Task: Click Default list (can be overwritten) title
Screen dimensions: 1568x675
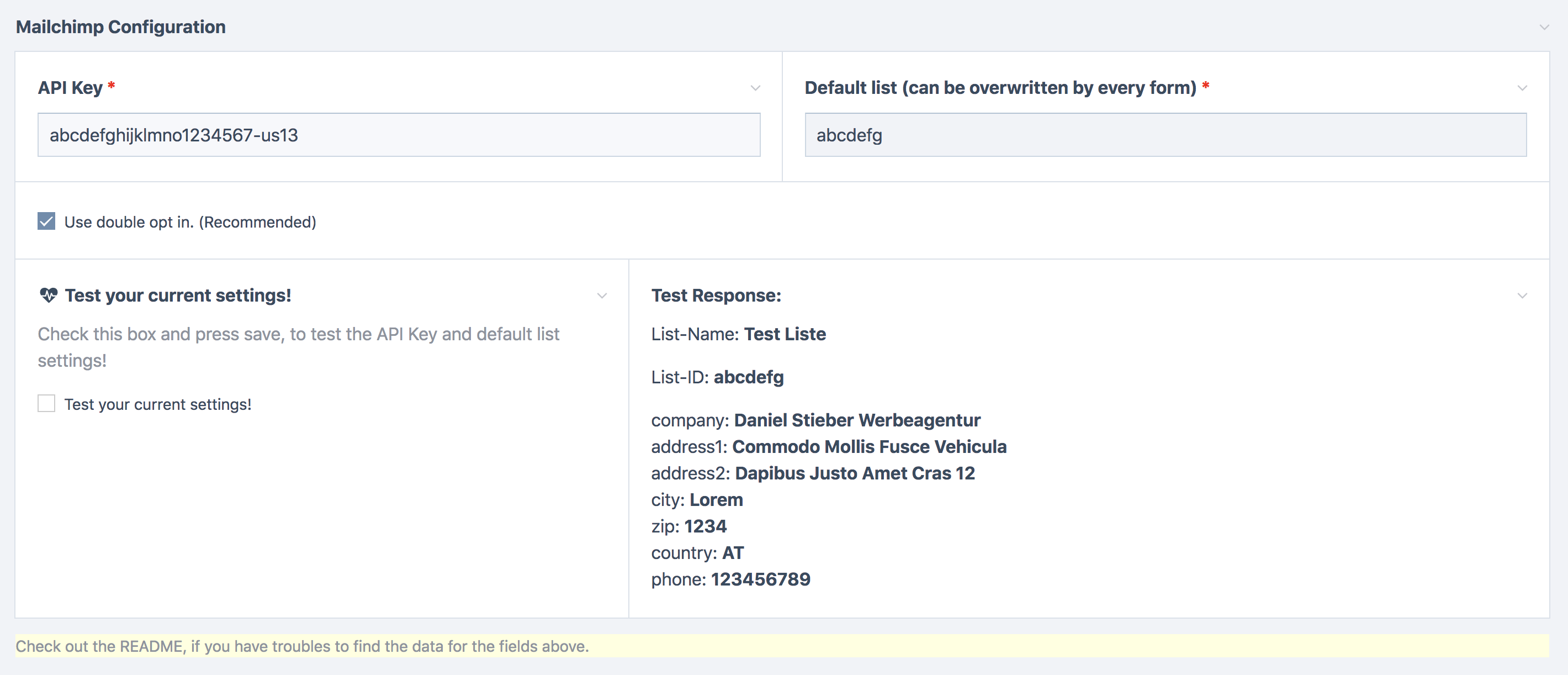Action: pos(1000,88)
